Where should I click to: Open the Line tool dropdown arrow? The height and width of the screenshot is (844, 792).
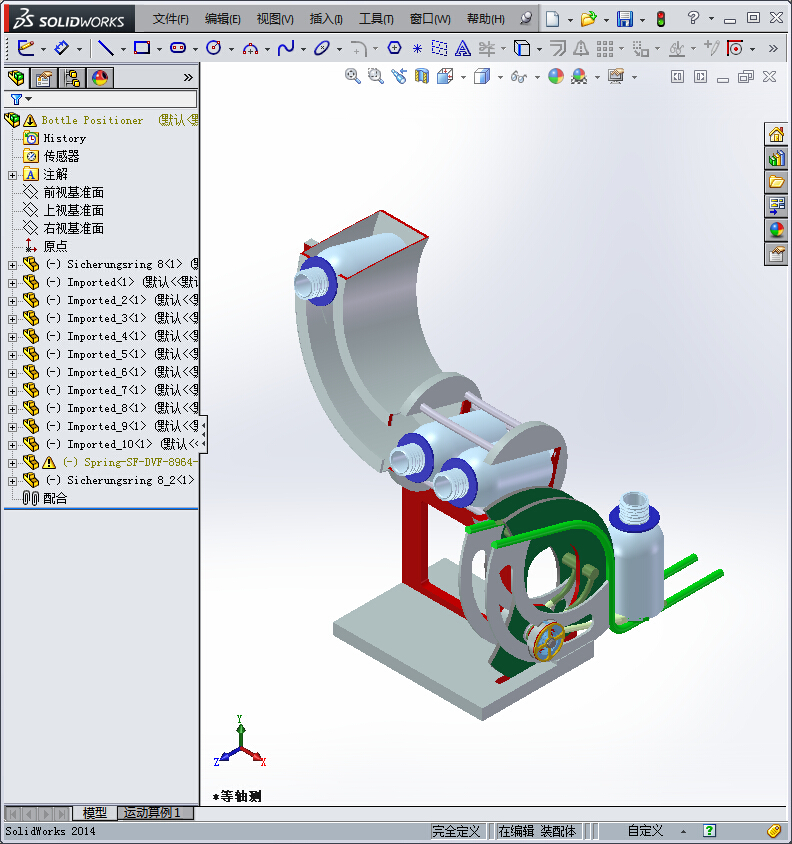(123, 50)
